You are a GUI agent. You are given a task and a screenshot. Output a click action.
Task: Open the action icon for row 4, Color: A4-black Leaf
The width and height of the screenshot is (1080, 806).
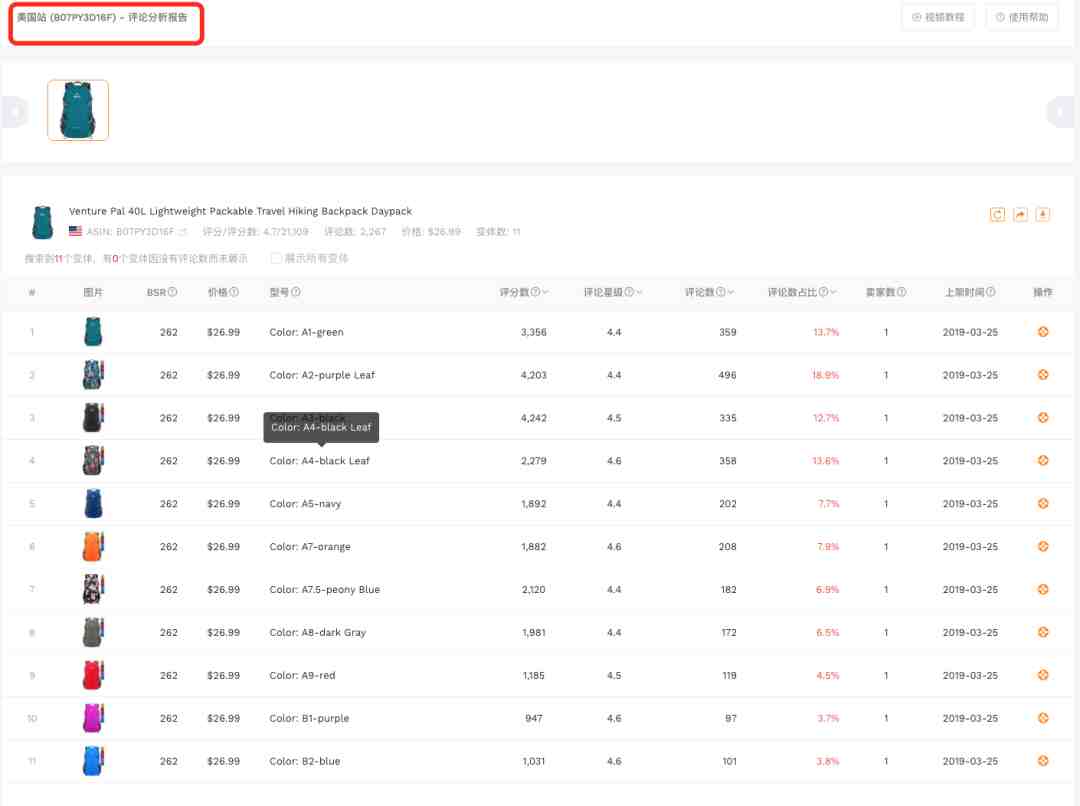(1043, 460)
